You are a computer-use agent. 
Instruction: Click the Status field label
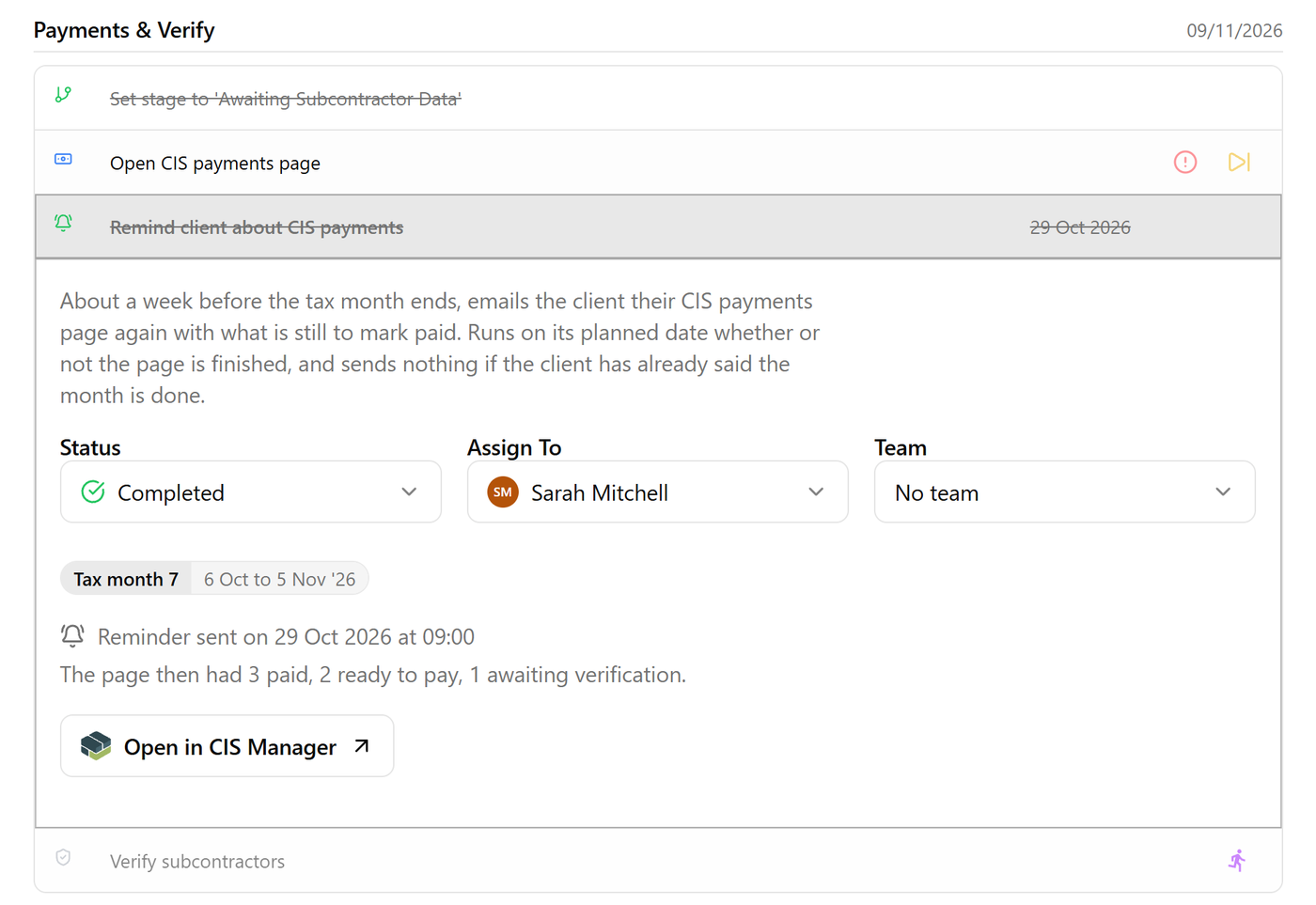pos(90,447)
